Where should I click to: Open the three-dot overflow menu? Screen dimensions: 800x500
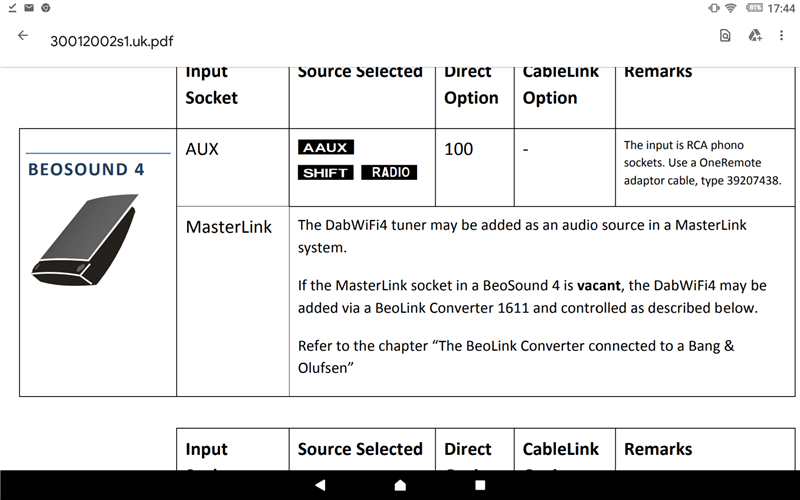click(x=783, y=36)
